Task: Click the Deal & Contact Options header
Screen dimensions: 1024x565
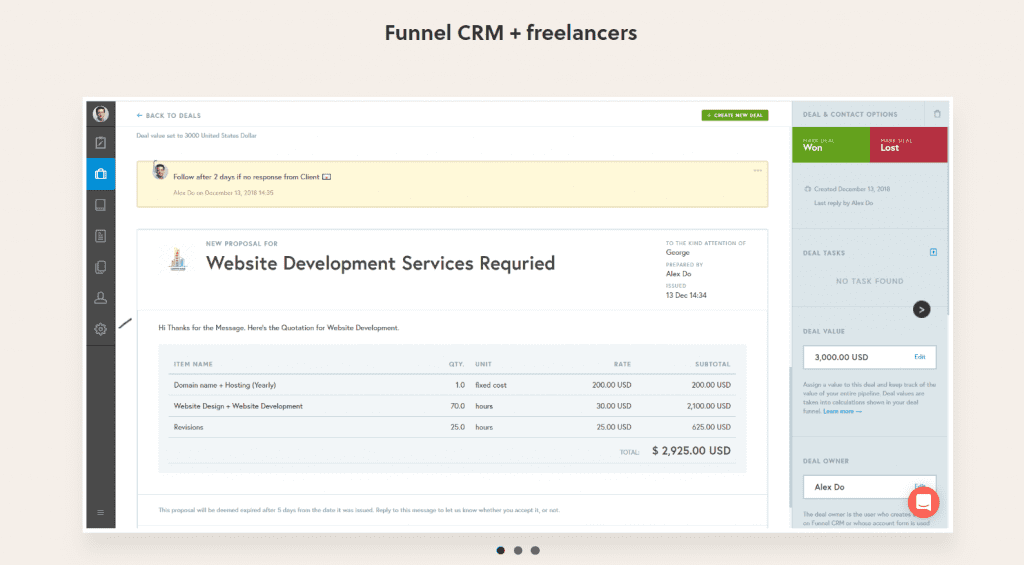Action: point(850,114)
